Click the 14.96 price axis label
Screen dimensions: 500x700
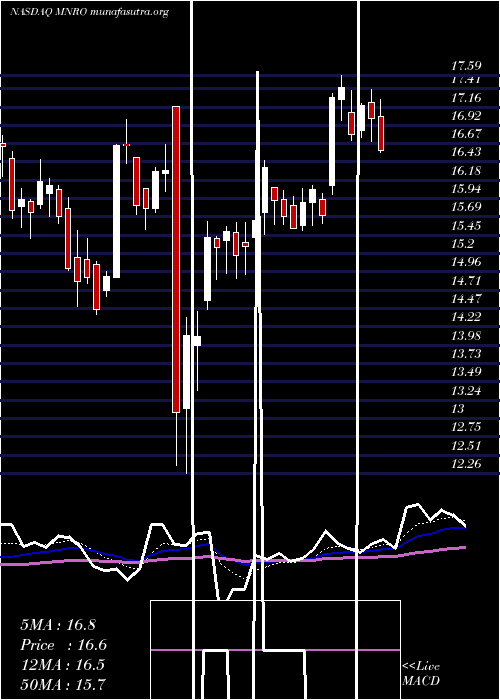click(x=466, y=262)
